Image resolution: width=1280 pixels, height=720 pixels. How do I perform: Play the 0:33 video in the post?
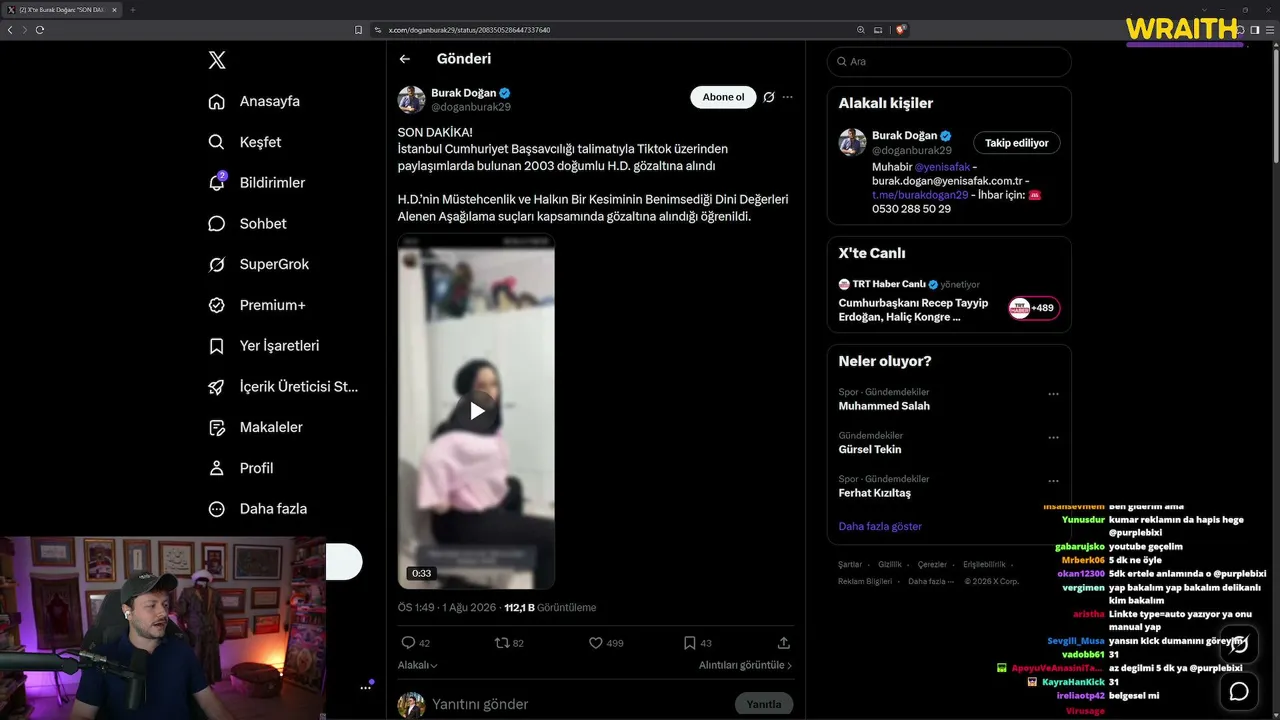476,411
